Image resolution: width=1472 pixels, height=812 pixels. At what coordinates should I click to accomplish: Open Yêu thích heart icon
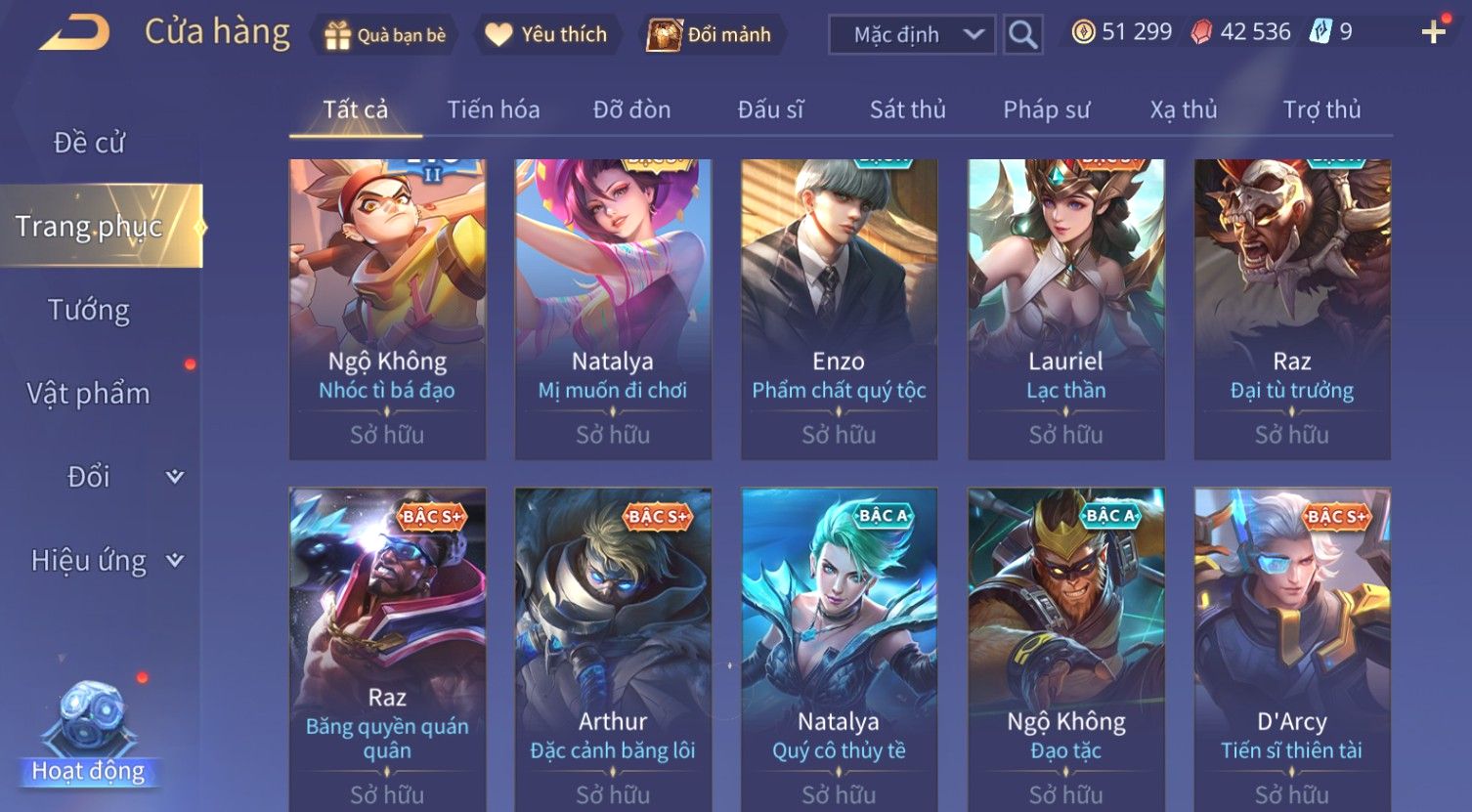click(498, 35)
